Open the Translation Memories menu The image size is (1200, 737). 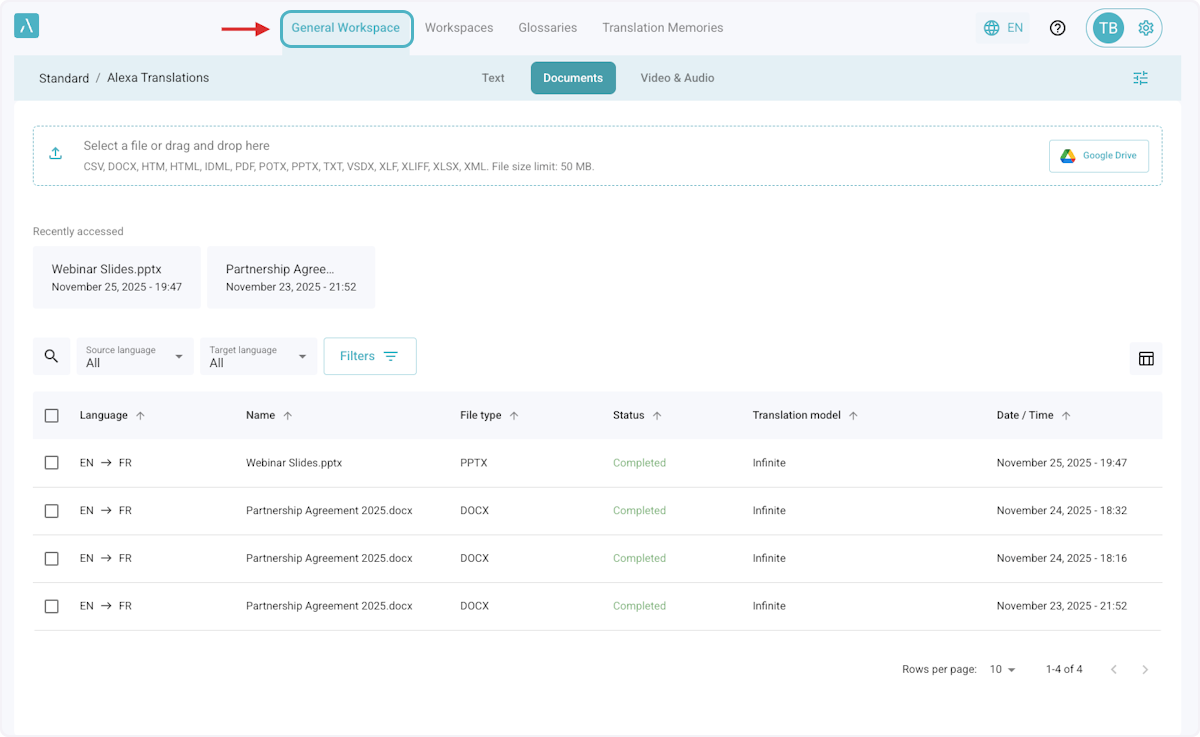tap(662, 28)
